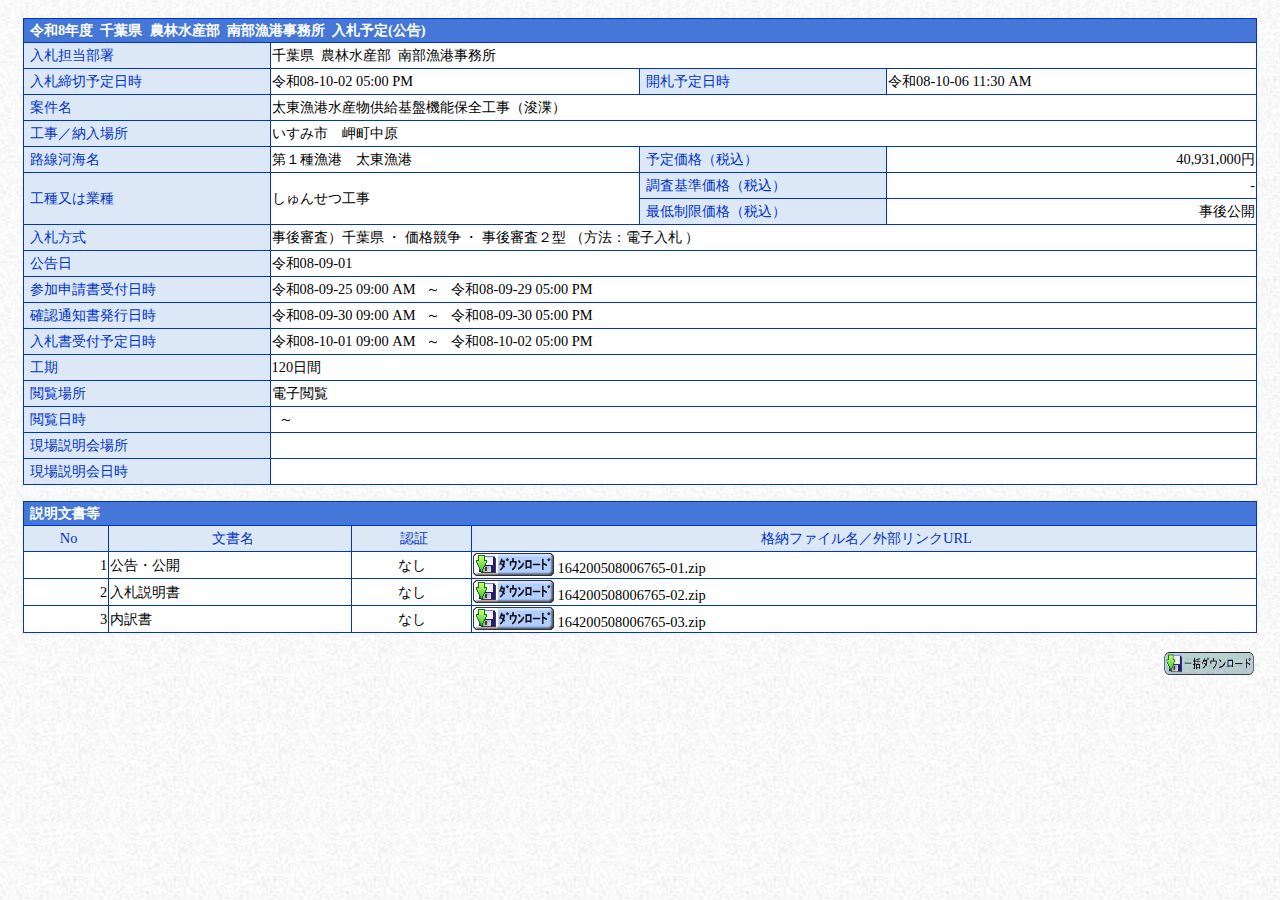Click the 入札書受付予定日時 label
The width and height of the screenshot is (1280, 900).
(x=147, y=341)
